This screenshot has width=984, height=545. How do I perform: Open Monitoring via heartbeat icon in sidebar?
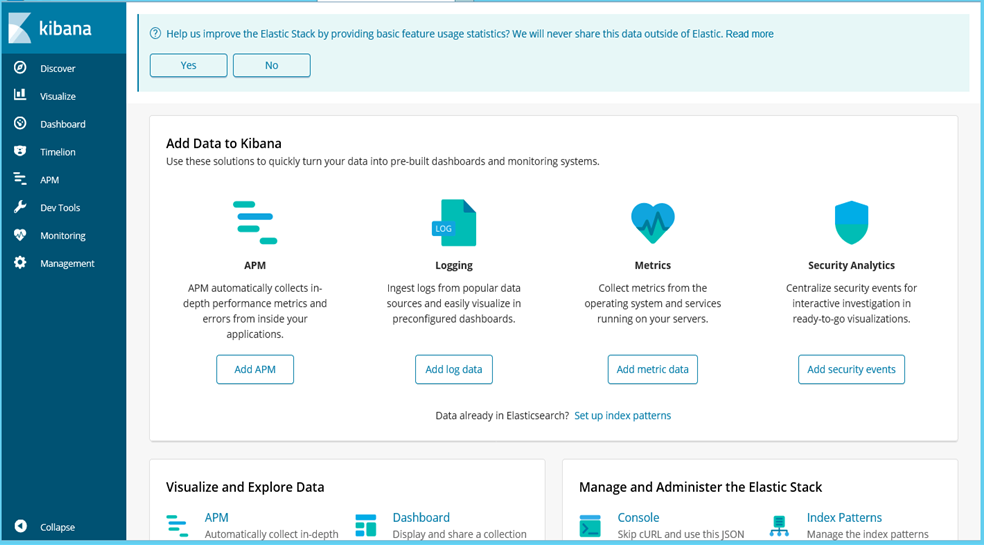[x=20, y=235]
